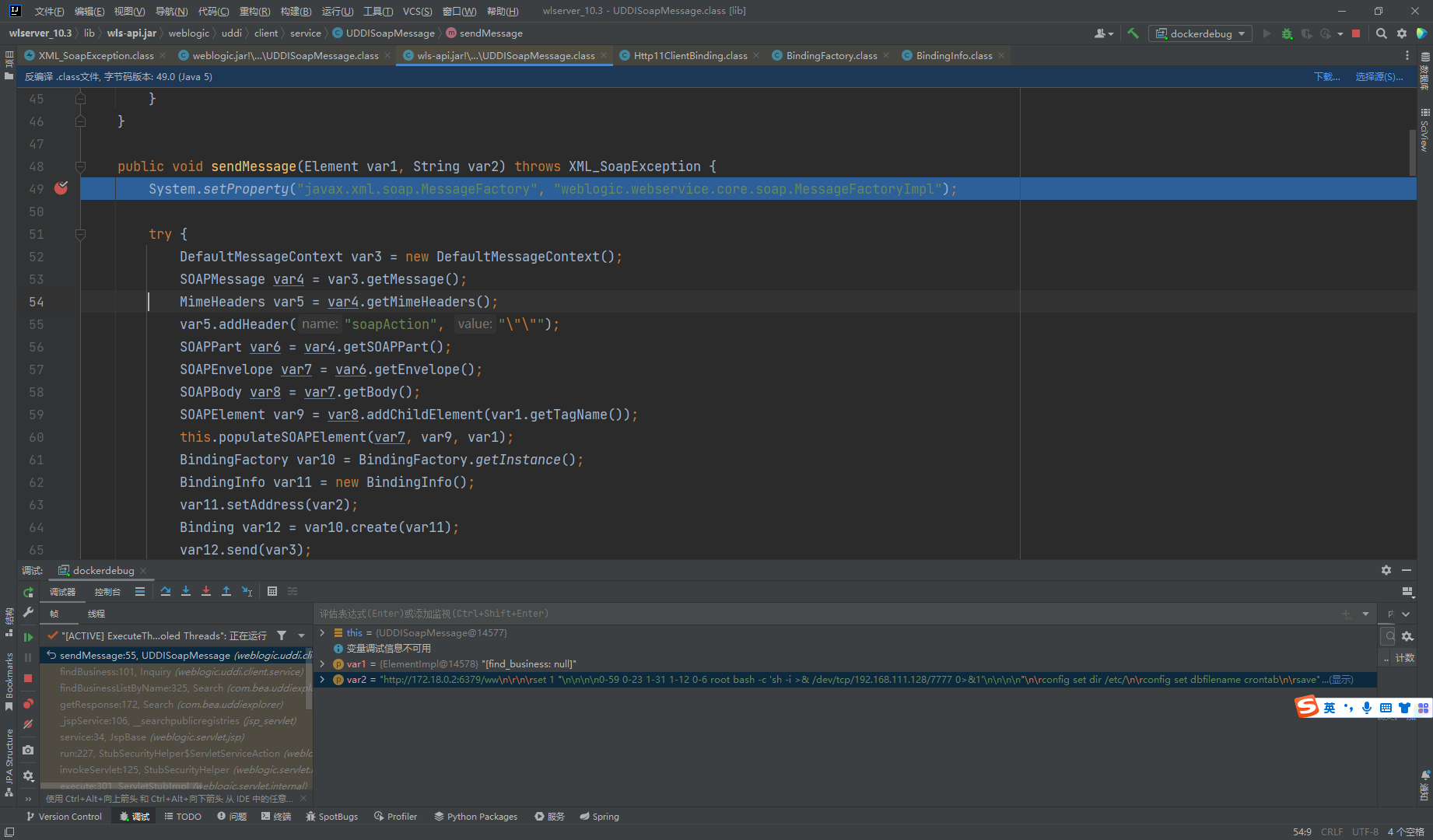Click UDDISoapMessage breadcrumb in navigation bar
The width and height of the screenshot is (1433, 840).
(384, 33)
